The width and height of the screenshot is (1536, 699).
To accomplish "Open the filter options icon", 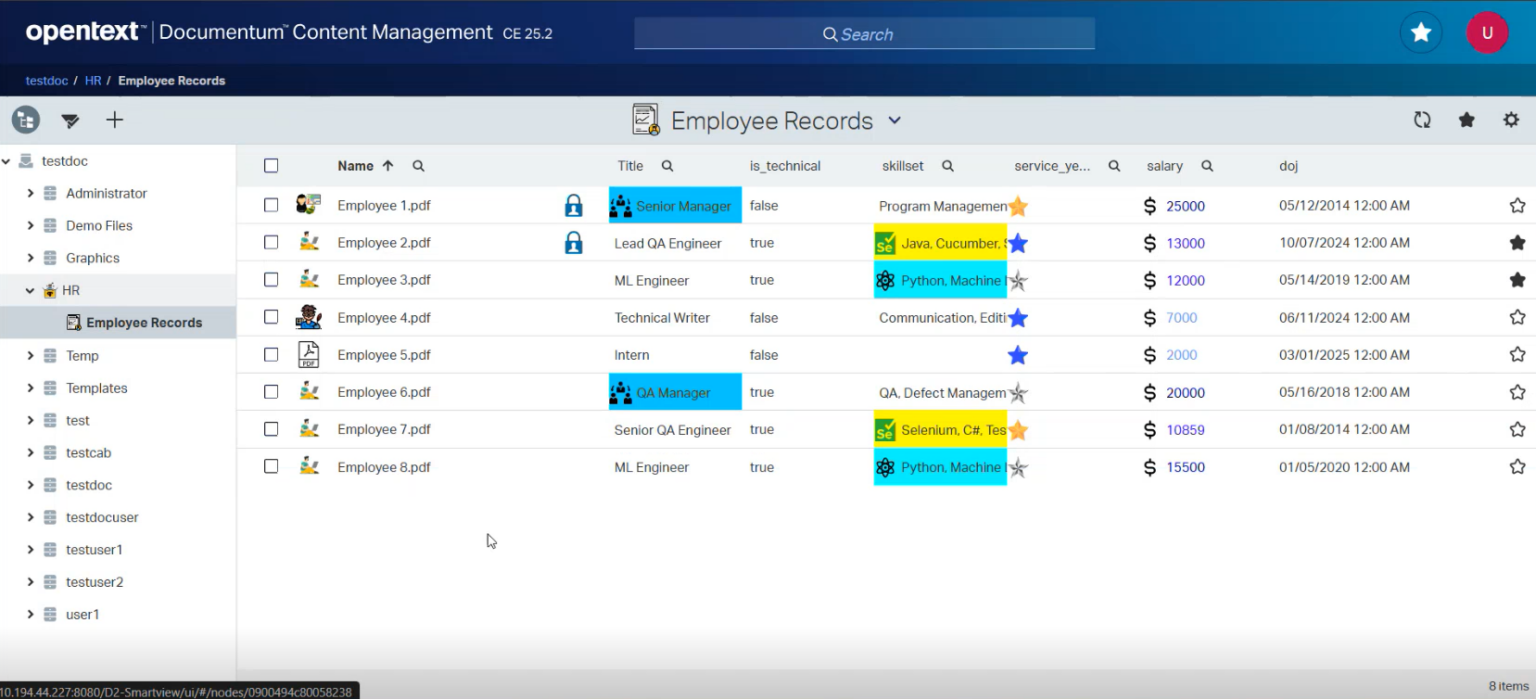I will click(x=70, y=120).
